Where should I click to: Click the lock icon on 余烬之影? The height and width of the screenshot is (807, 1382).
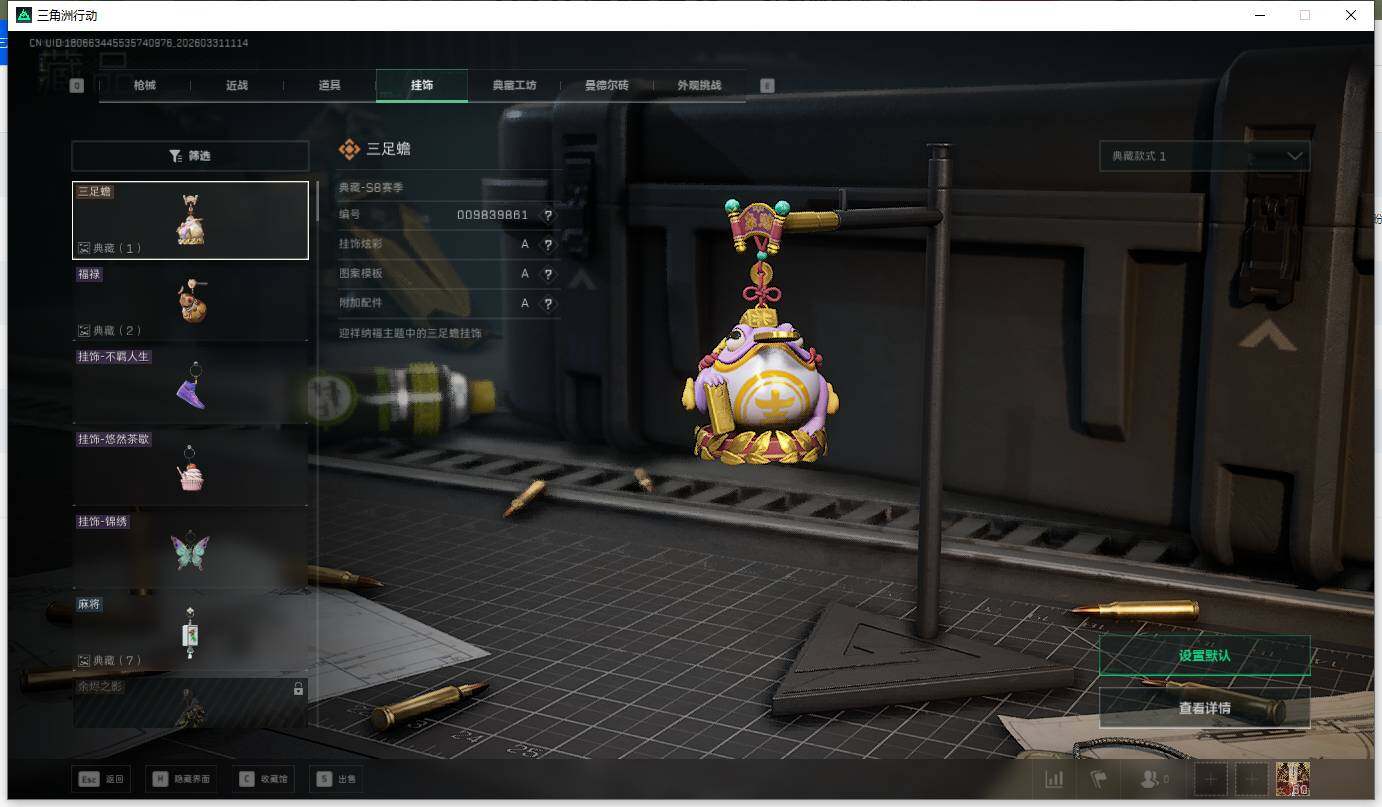[298, 689]
